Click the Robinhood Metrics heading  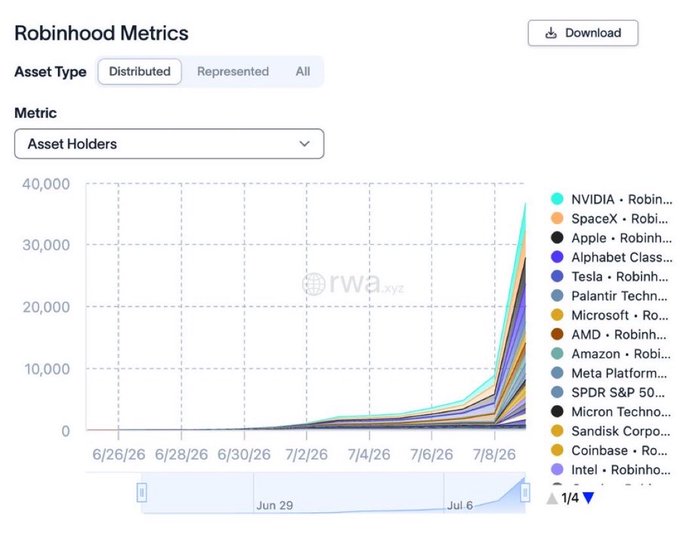pos(101,33)
